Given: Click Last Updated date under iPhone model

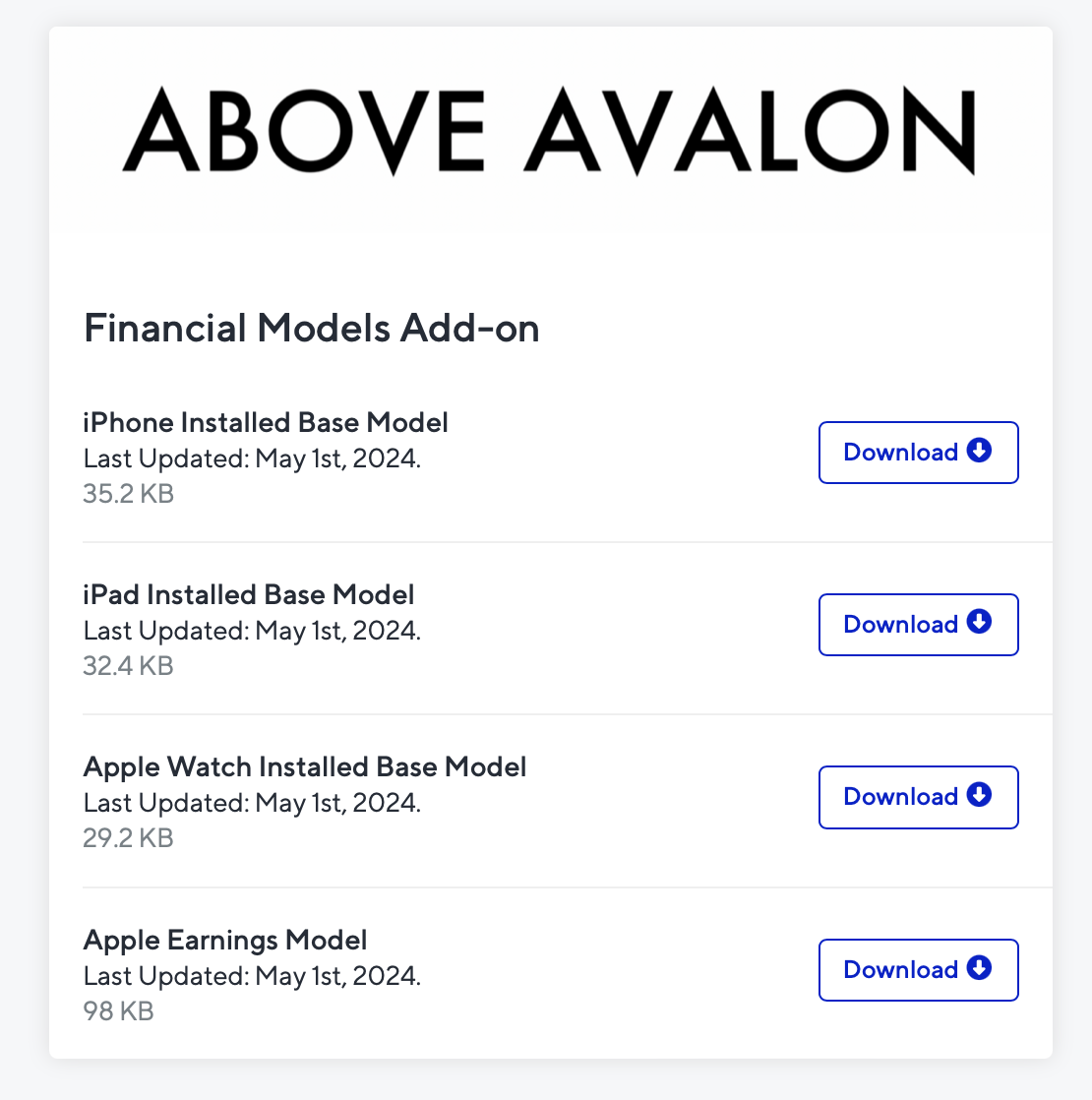Looking at the screenshot, I should pos(252,458).
